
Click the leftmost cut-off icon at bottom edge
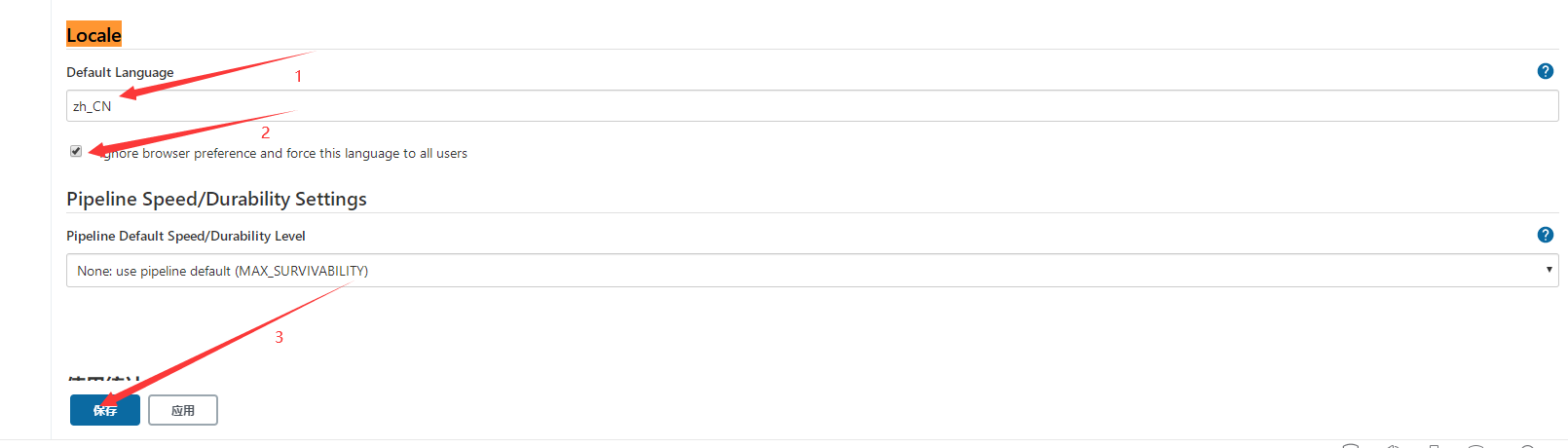1350,445
